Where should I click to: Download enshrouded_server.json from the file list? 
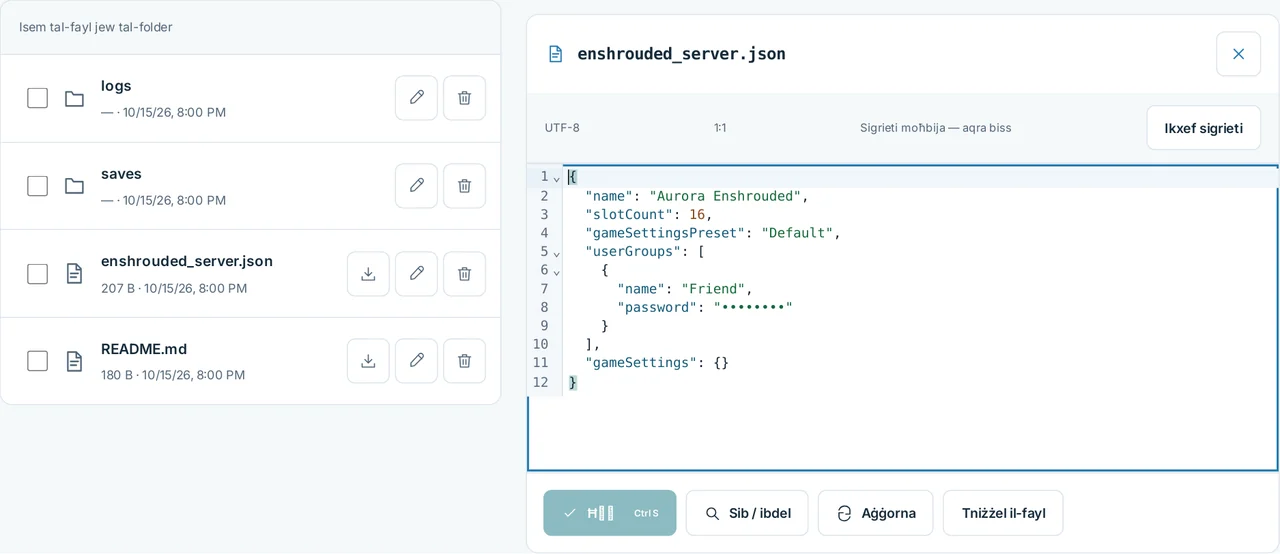point(368,274)
